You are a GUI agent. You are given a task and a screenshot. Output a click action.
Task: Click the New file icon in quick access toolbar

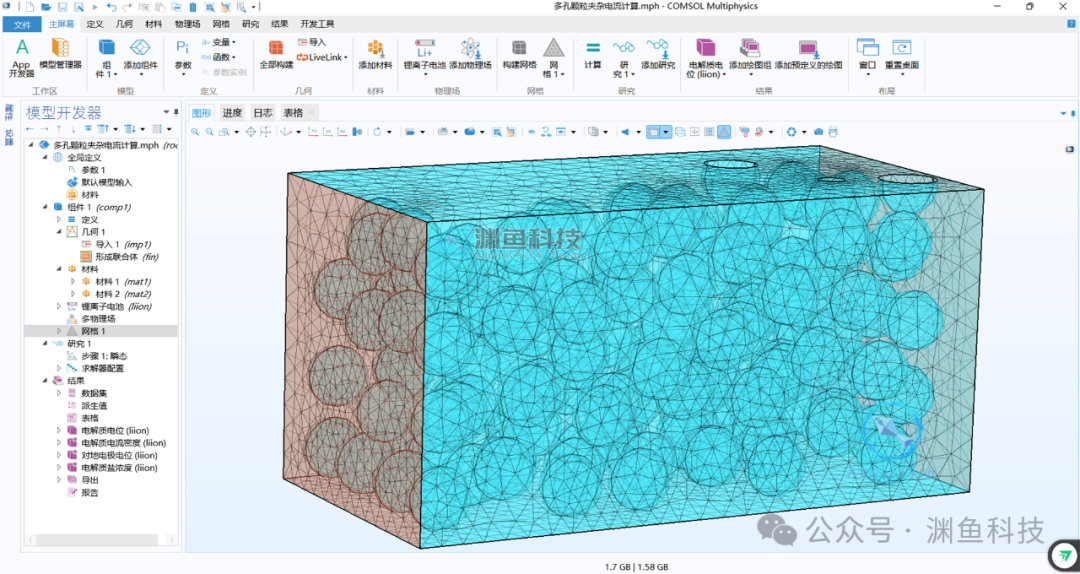[30, 7]
